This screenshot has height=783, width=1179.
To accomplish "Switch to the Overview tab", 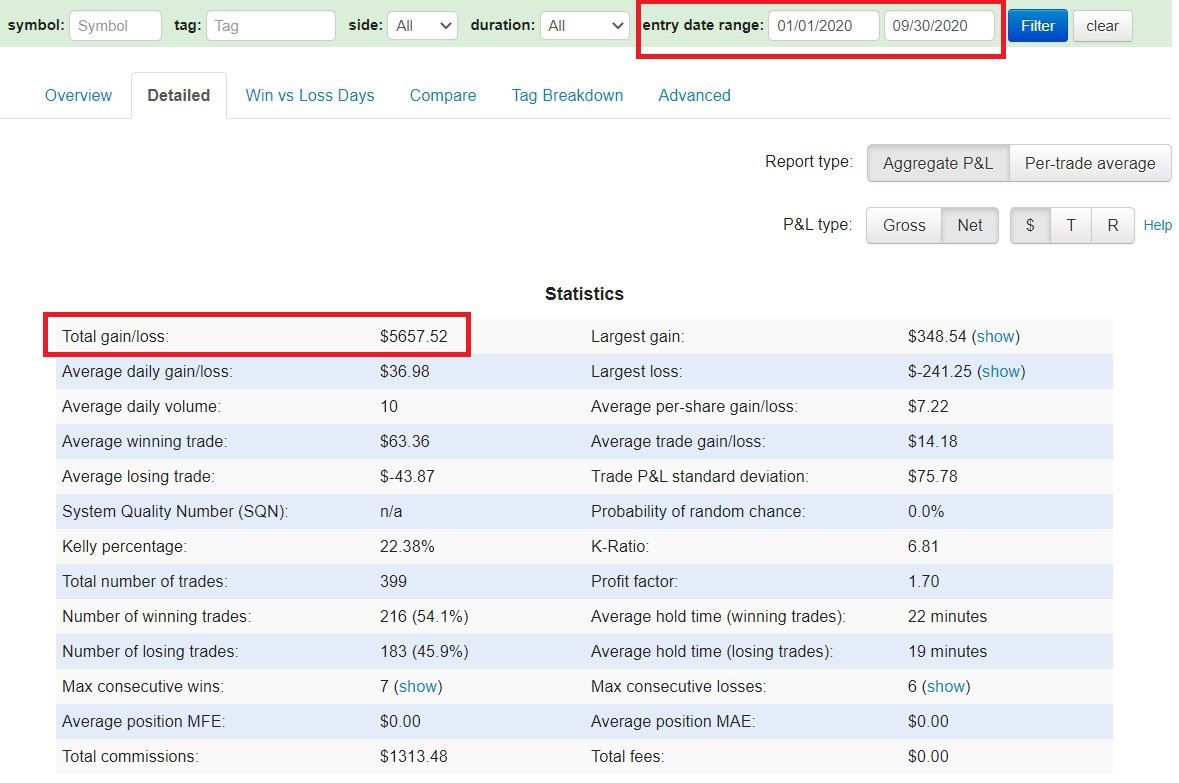I will [x=78, y=96].
